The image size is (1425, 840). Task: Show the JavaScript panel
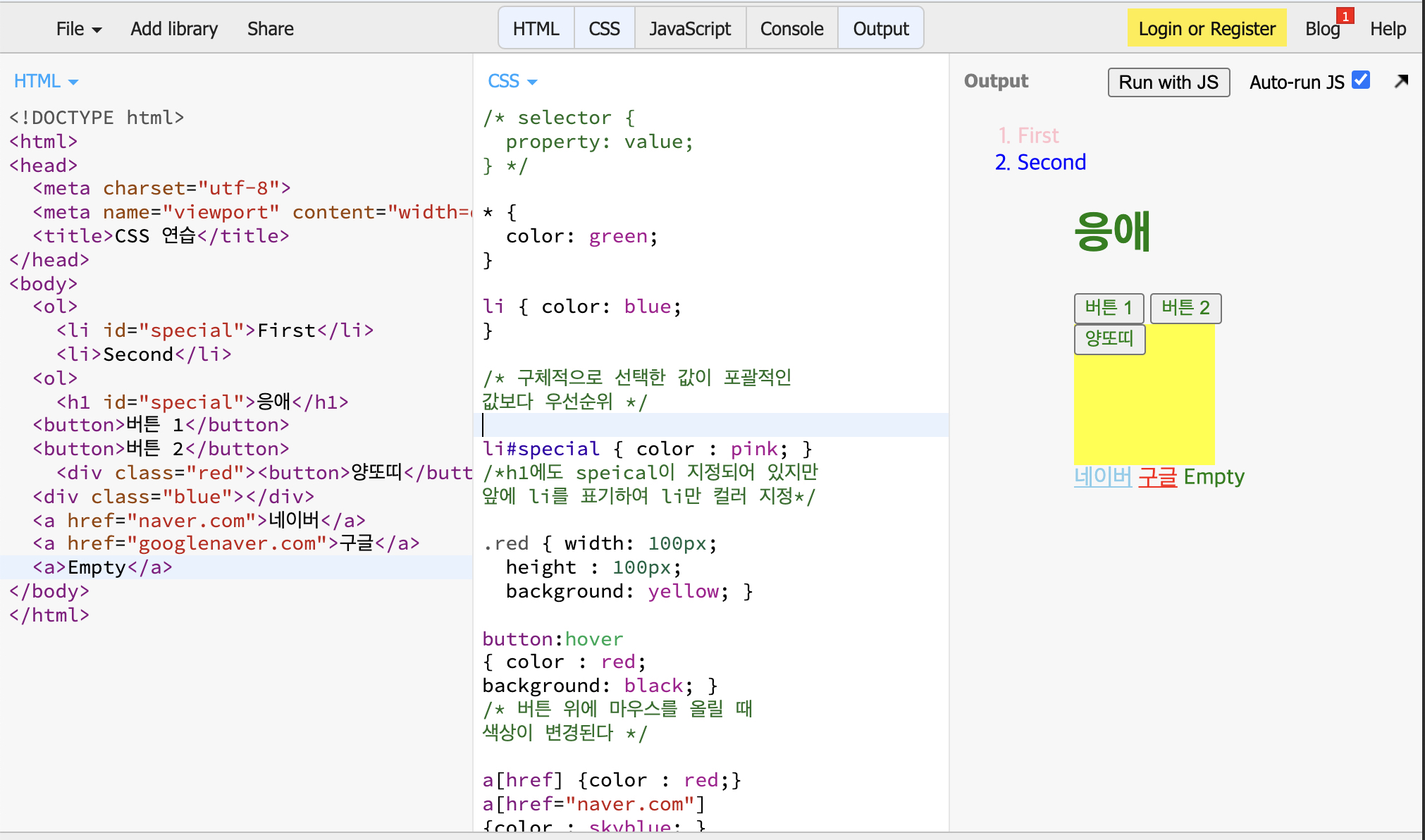pyautogui.click(x=689, y=29)
